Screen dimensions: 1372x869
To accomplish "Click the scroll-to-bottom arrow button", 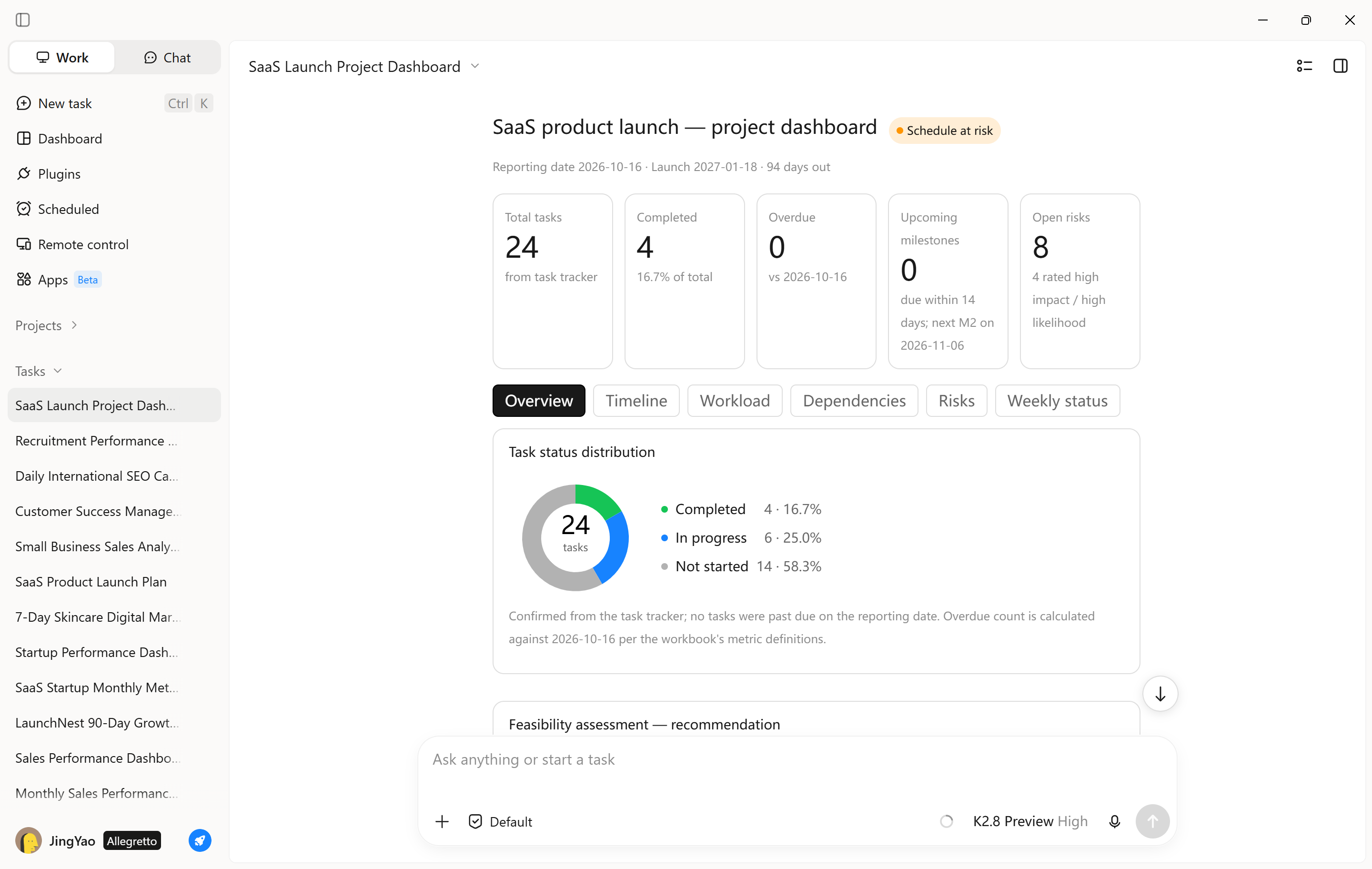I will tap(1160, 694).
